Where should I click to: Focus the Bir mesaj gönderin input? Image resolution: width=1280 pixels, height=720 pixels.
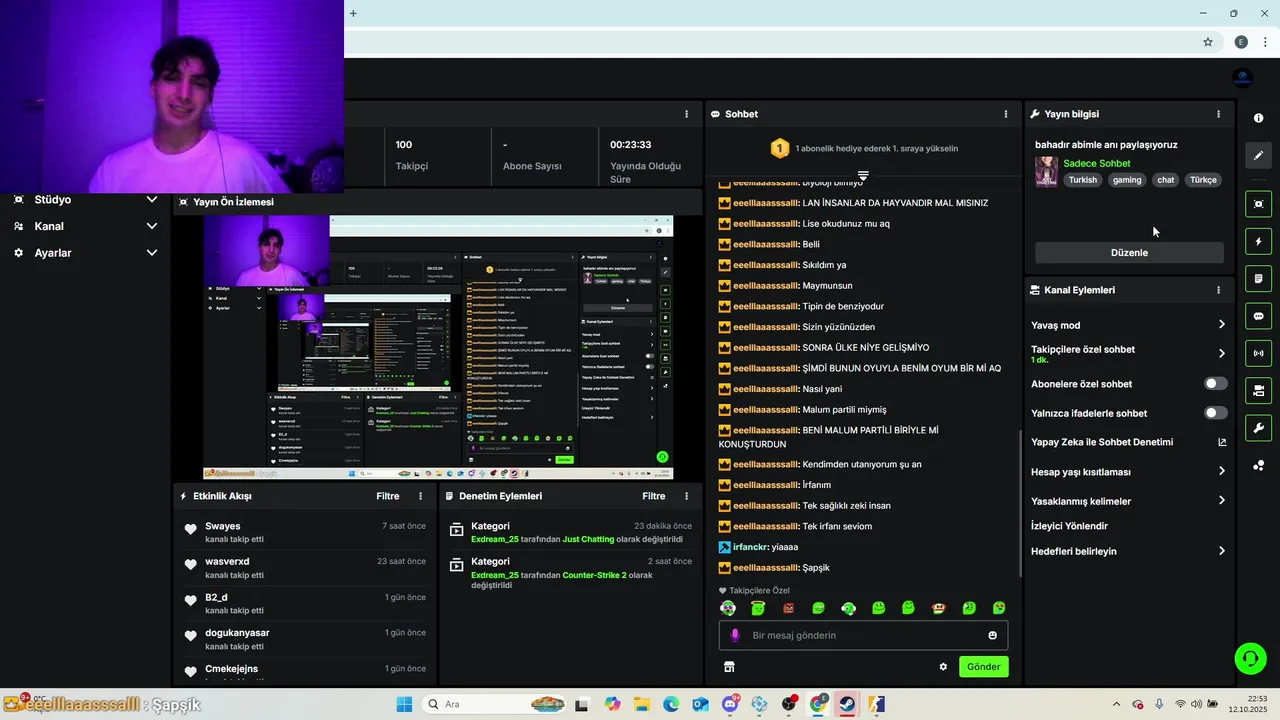click(x=863, y=635)
